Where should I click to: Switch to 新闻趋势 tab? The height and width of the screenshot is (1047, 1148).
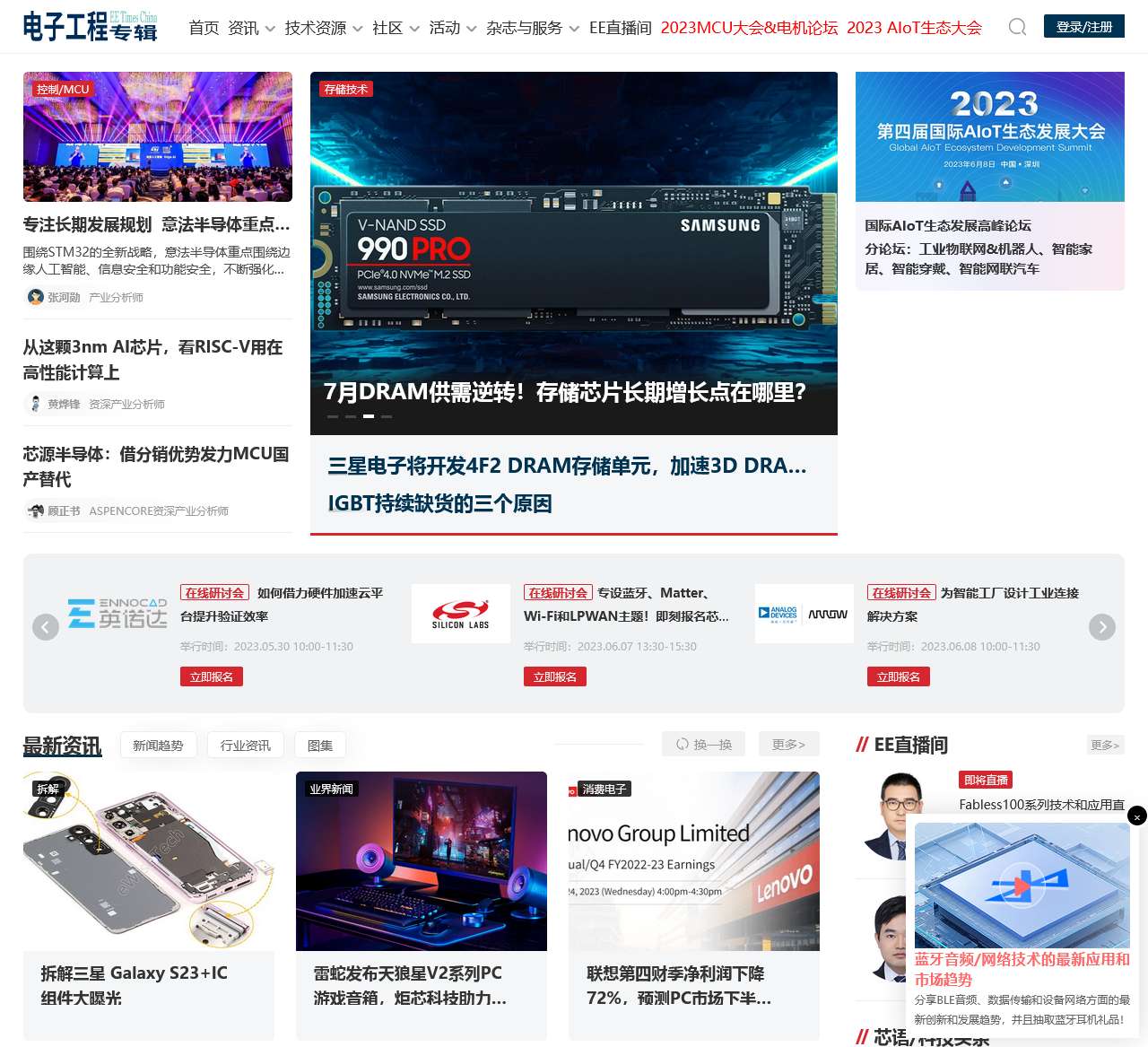click(x=158, y=745)
